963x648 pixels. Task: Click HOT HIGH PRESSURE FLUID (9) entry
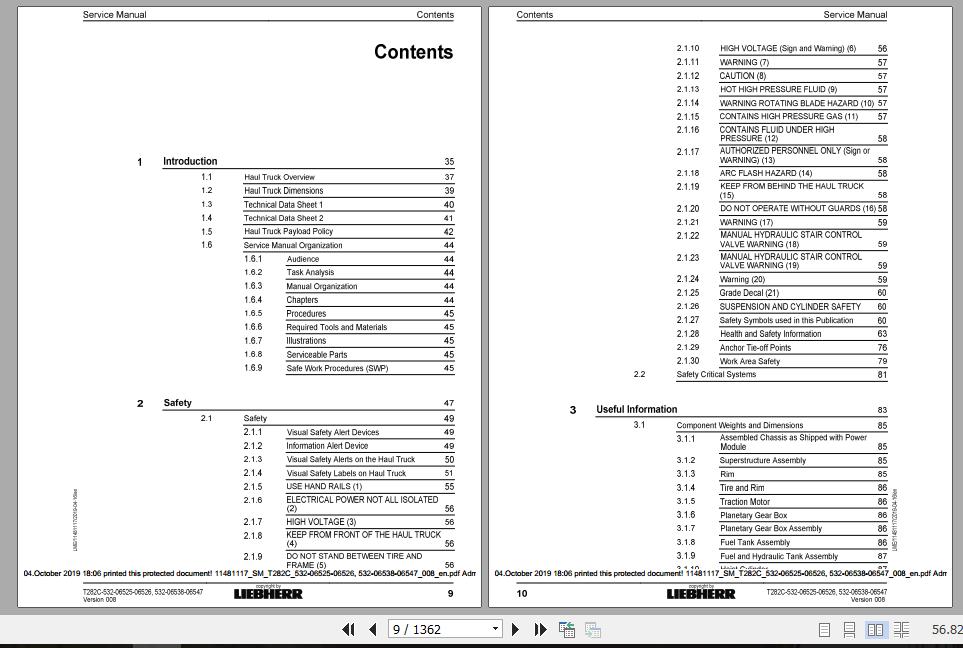pyautogui.click(x=779, y=89)
